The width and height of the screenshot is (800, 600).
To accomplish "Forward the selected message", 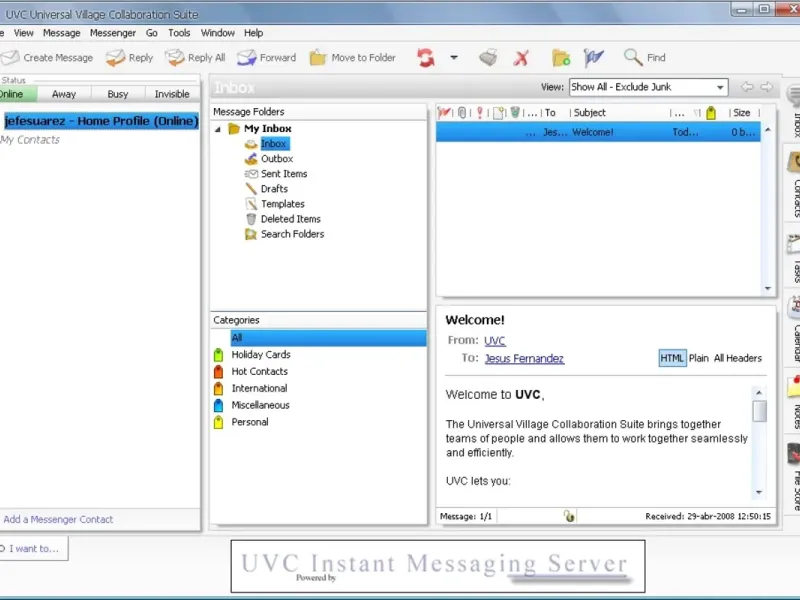I will click(266, 58).
